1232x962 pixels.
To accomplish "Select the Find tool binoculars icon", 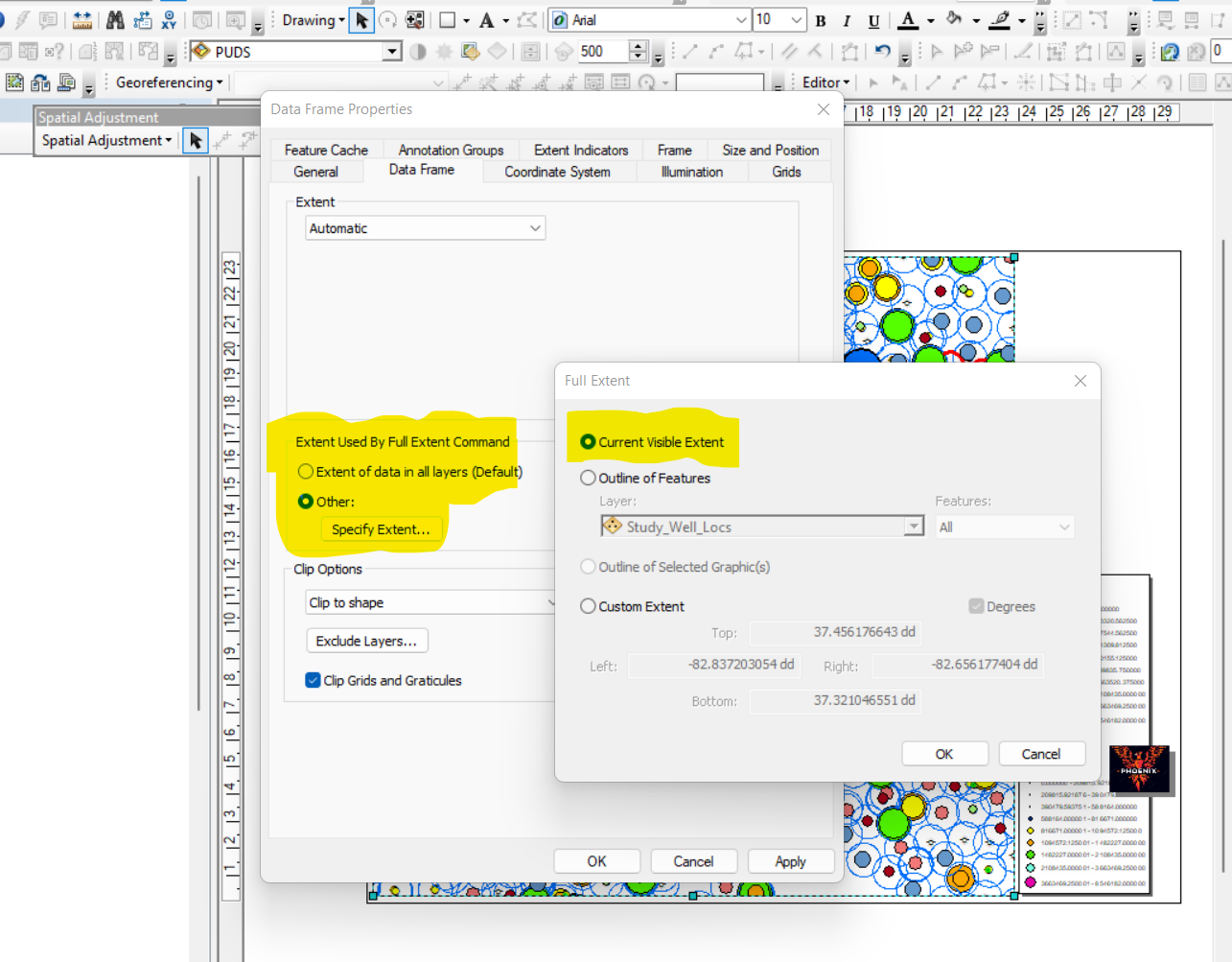I will pos(117,19).
